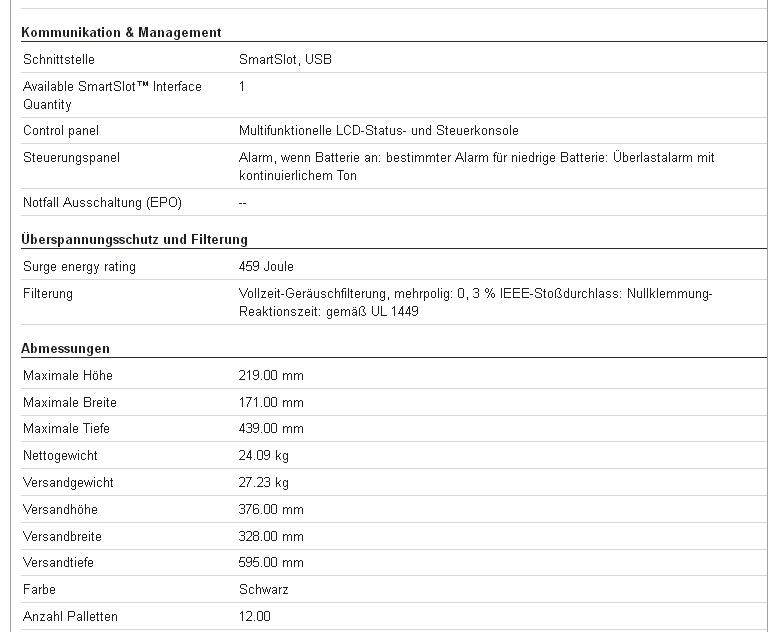
Task: Click the Notfall Ausschaltung (EPO) label
Action: pos(102,203)
